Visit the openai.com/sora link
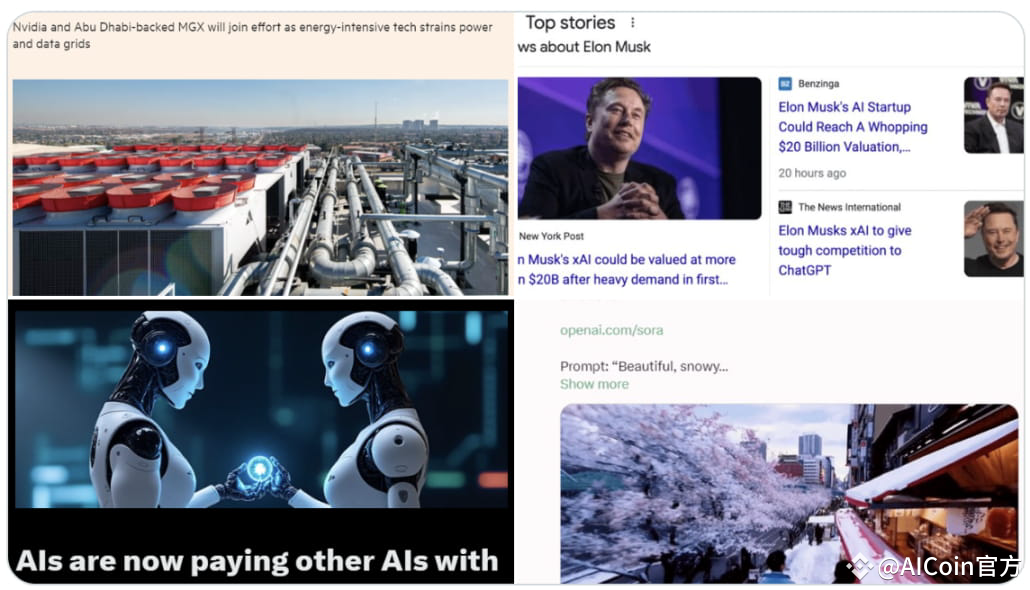Image resolution: width=1030 pixels, height=590 pixels. (612, 330)
